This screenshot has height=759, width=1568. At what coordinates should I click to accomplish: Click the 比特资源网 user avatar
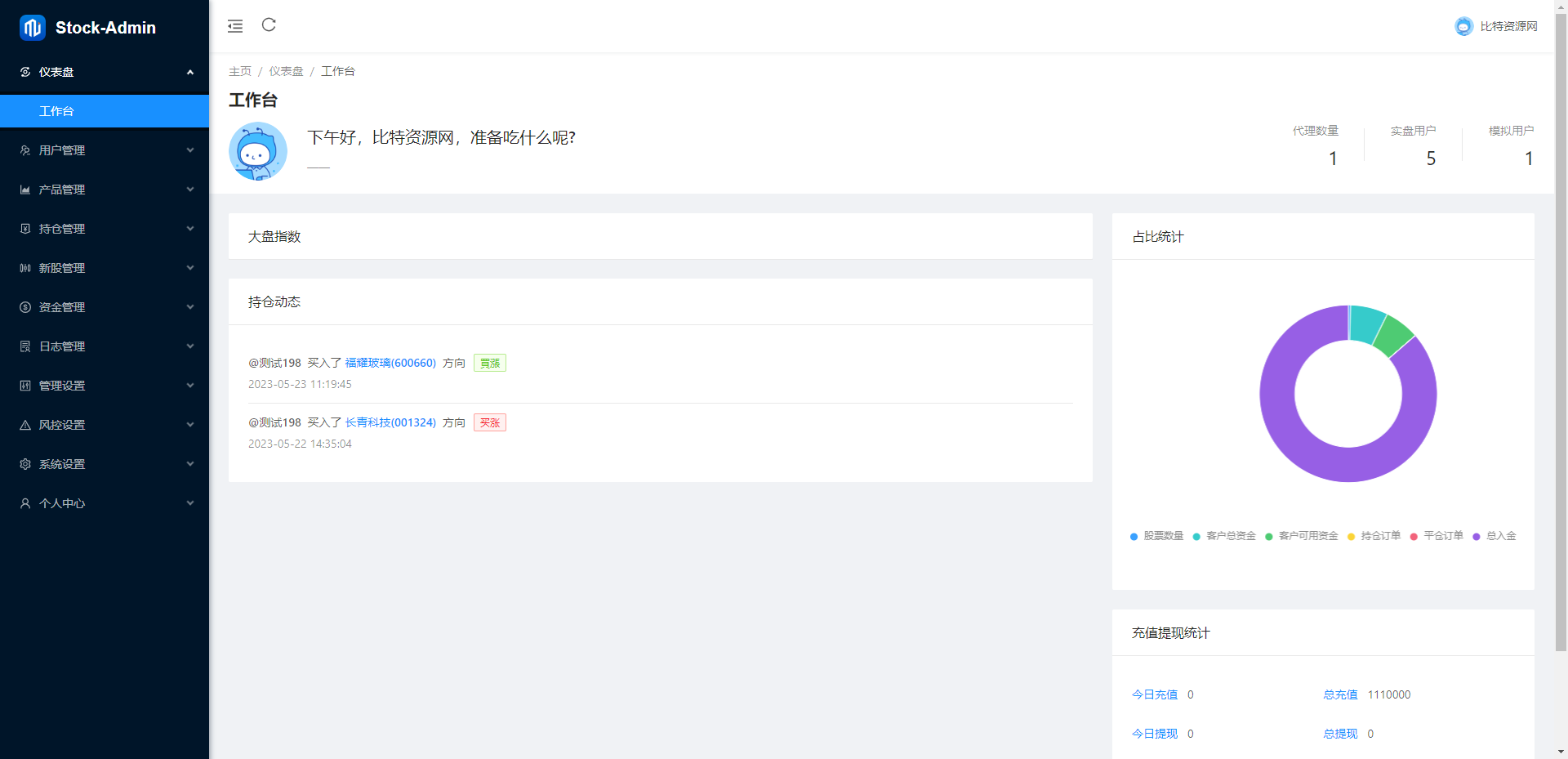(x=1463, y=25)
